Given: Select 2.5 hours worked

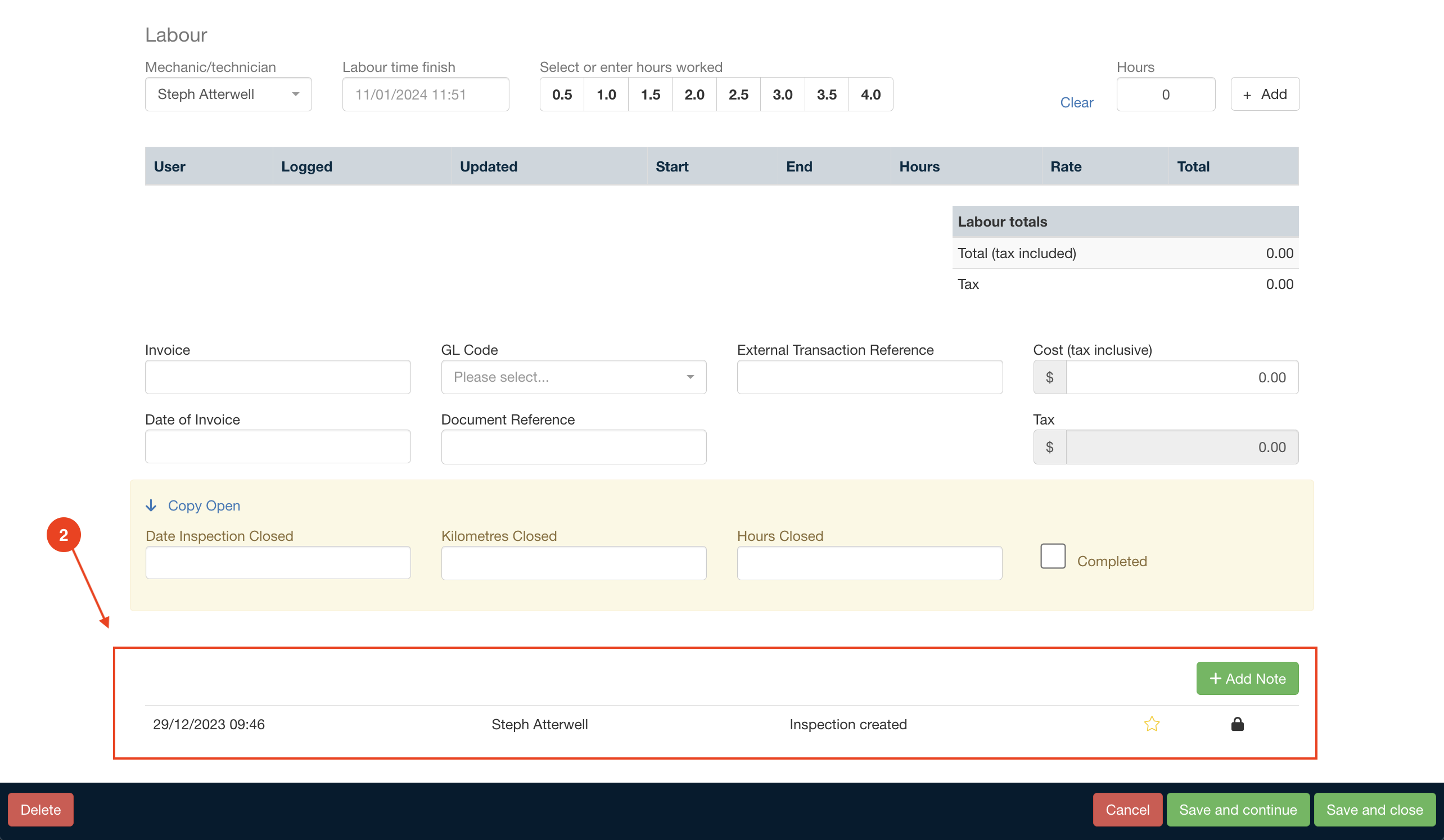Looking at the screenshot, I should (x=739, y=94).
